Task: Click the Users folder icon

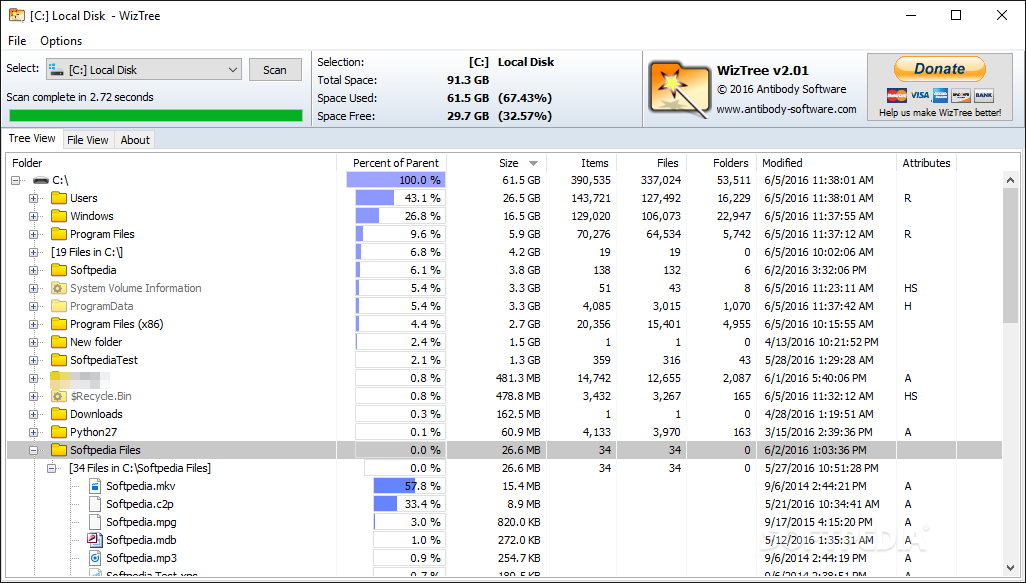Action: coord(59,198)
